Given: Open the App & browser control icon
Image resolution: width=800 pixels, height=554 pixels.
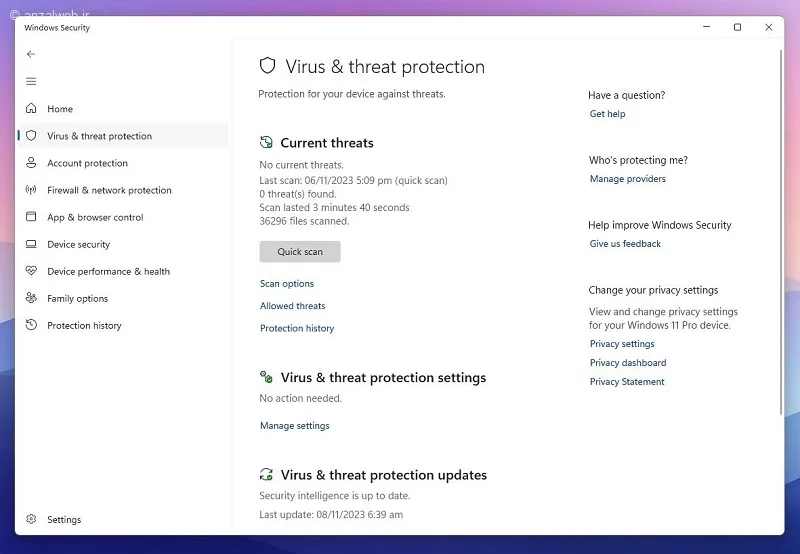Looking at the screenshot, I should (x=31, y=217).
